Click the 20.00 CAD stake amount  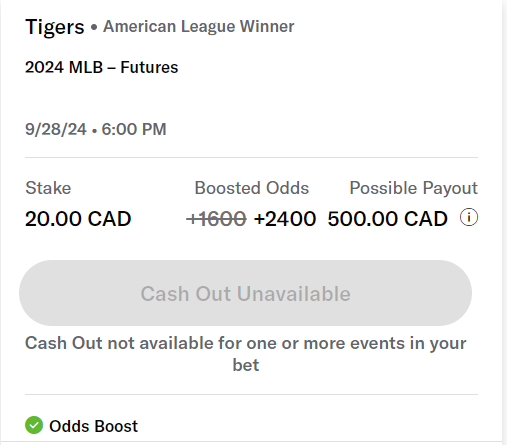pos(78,219)
